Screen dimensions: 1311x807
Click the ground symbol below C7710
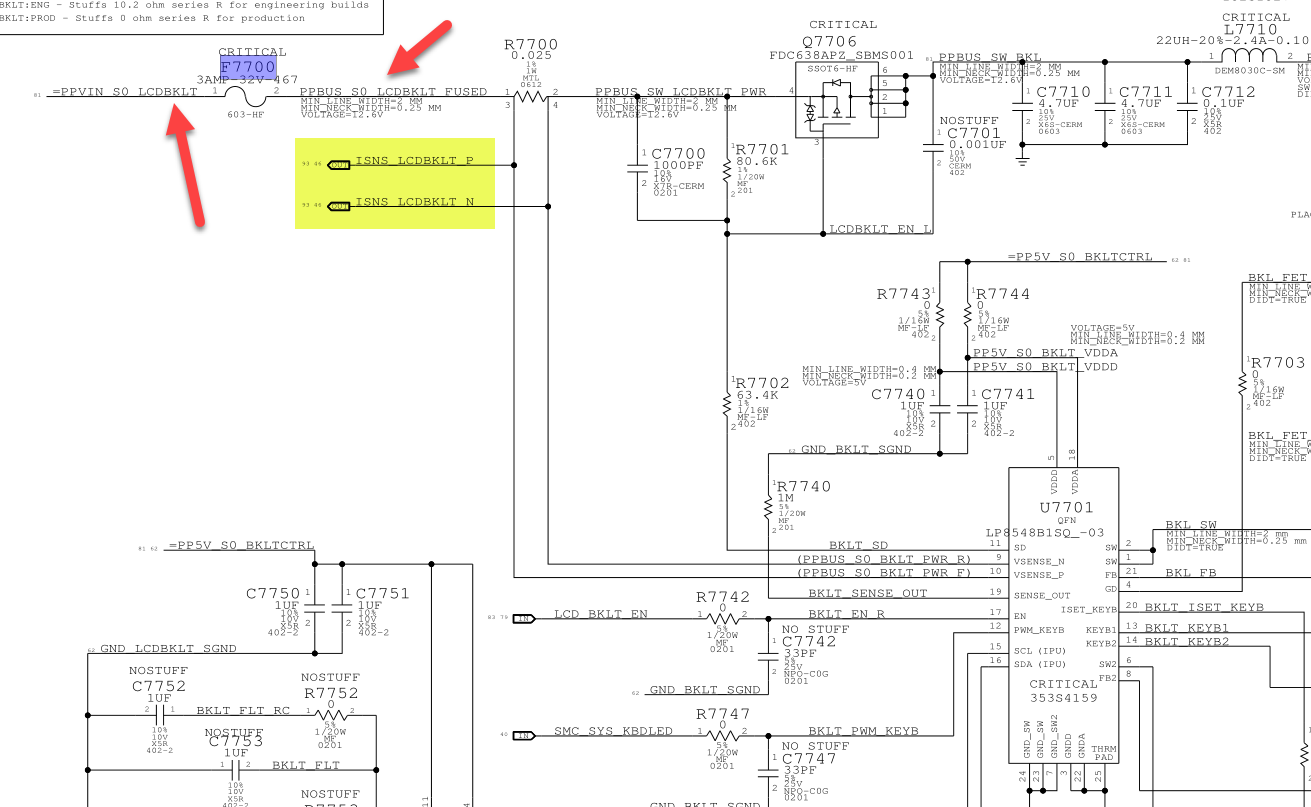coord(1021,159)
